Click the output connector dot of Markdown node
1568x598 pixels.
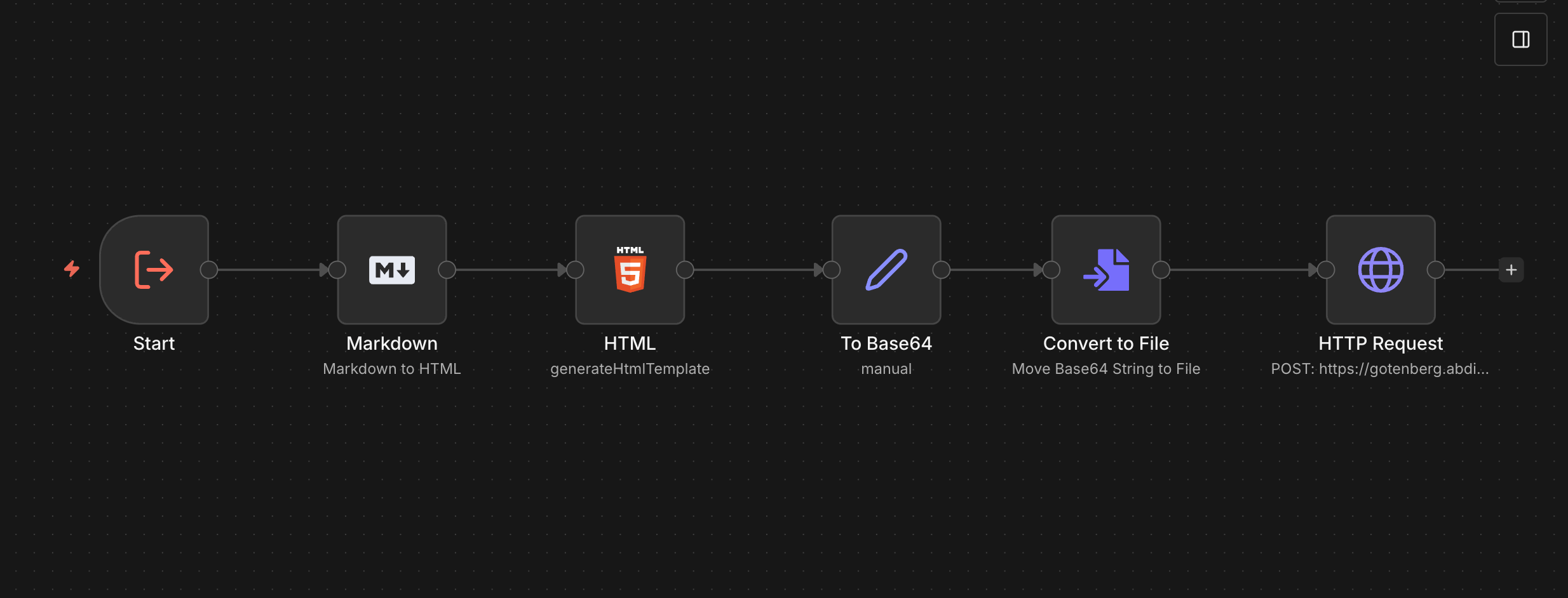click(446, 269)
